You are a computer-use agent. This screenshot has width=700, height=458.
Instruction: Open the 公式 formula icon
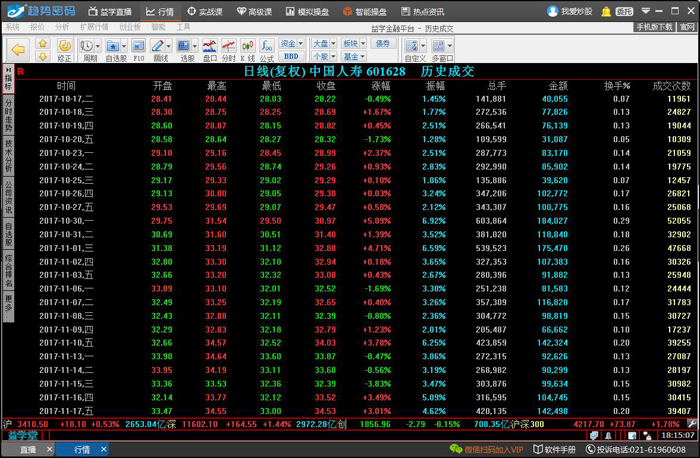click(x=265, y=48)
